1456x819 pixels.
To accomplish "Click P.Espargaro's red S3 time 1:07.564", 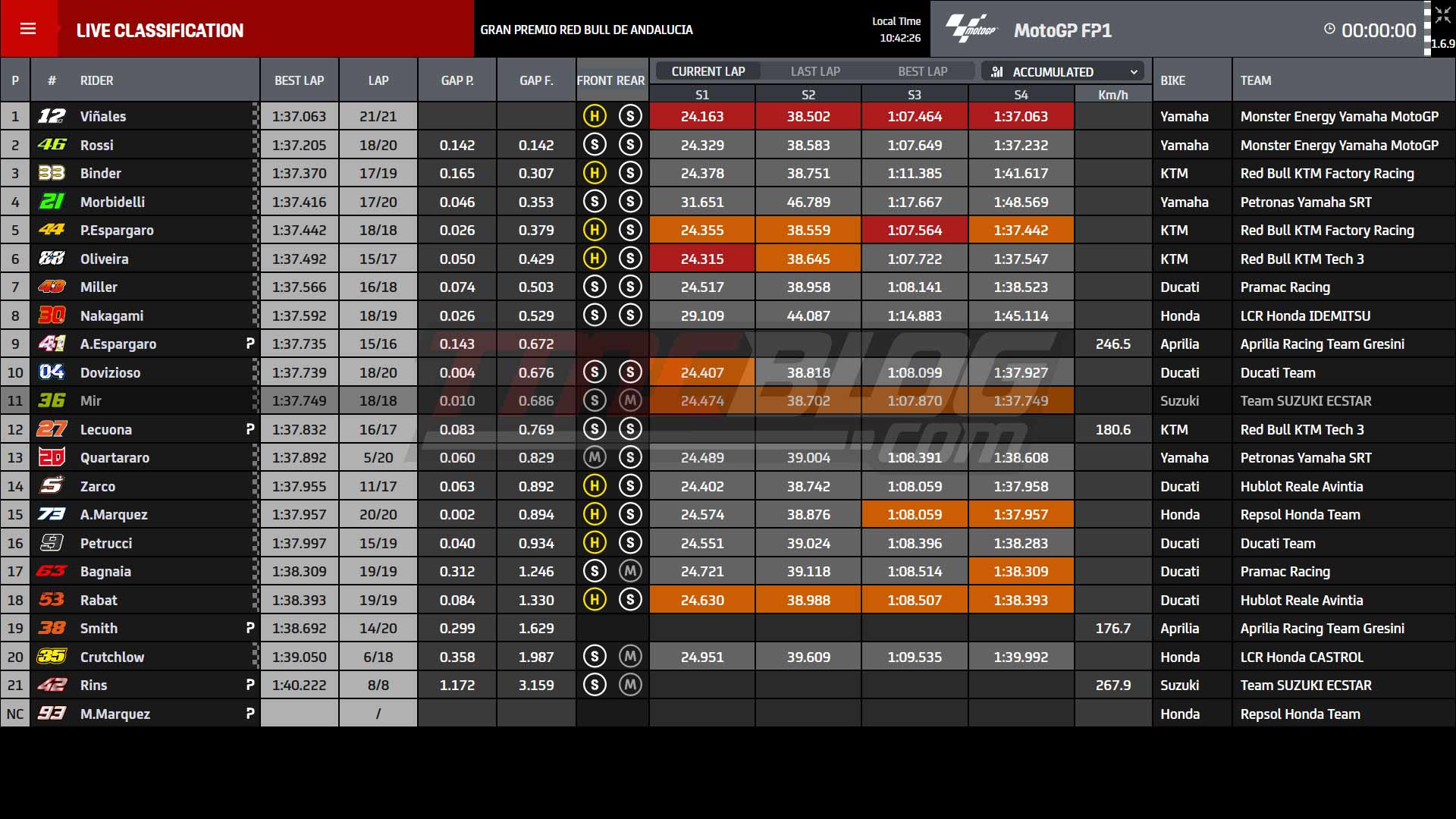I will (915, 230).
